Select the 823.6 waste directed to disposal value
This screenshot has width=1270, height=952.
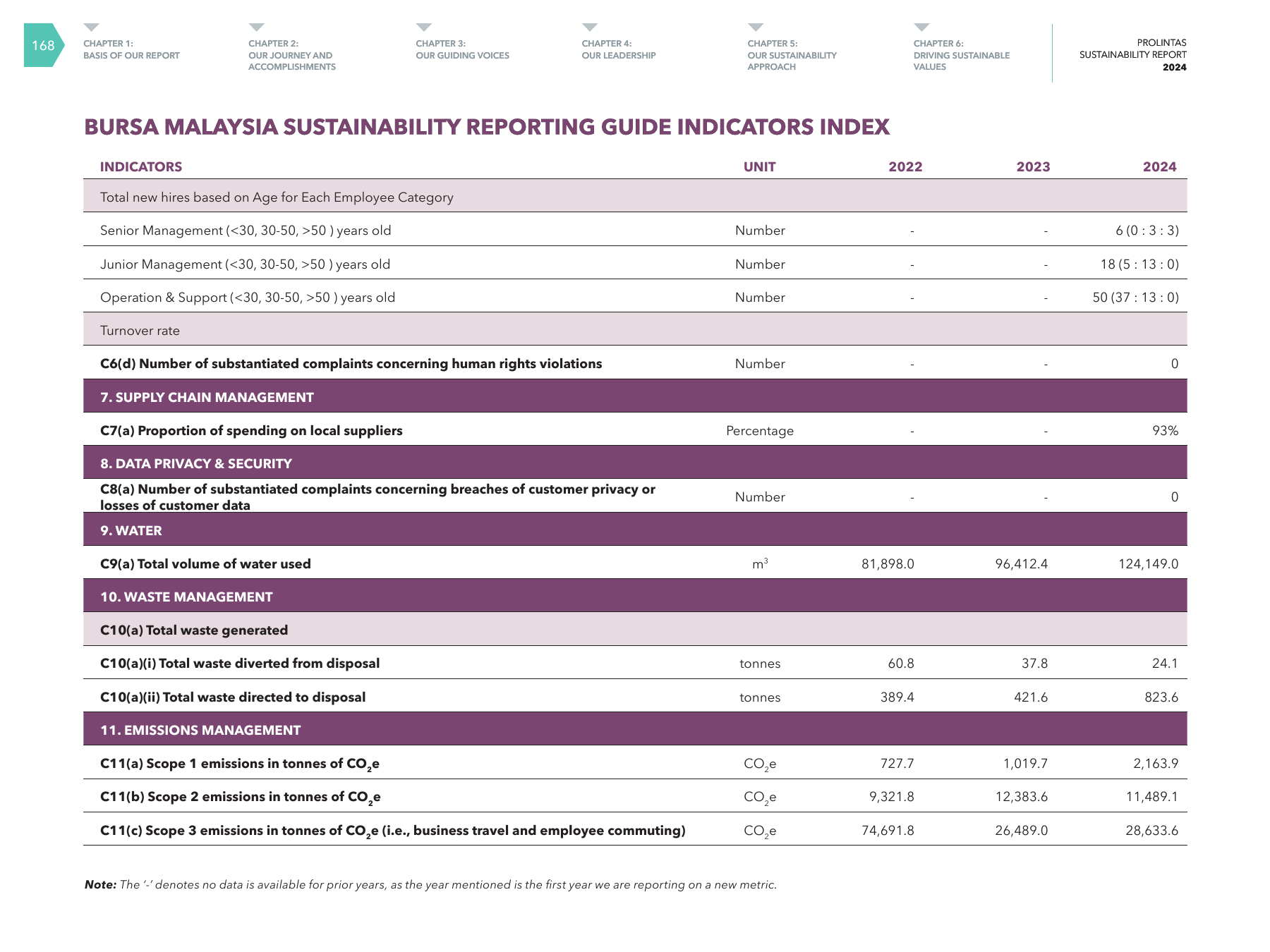click(1161, 697)
